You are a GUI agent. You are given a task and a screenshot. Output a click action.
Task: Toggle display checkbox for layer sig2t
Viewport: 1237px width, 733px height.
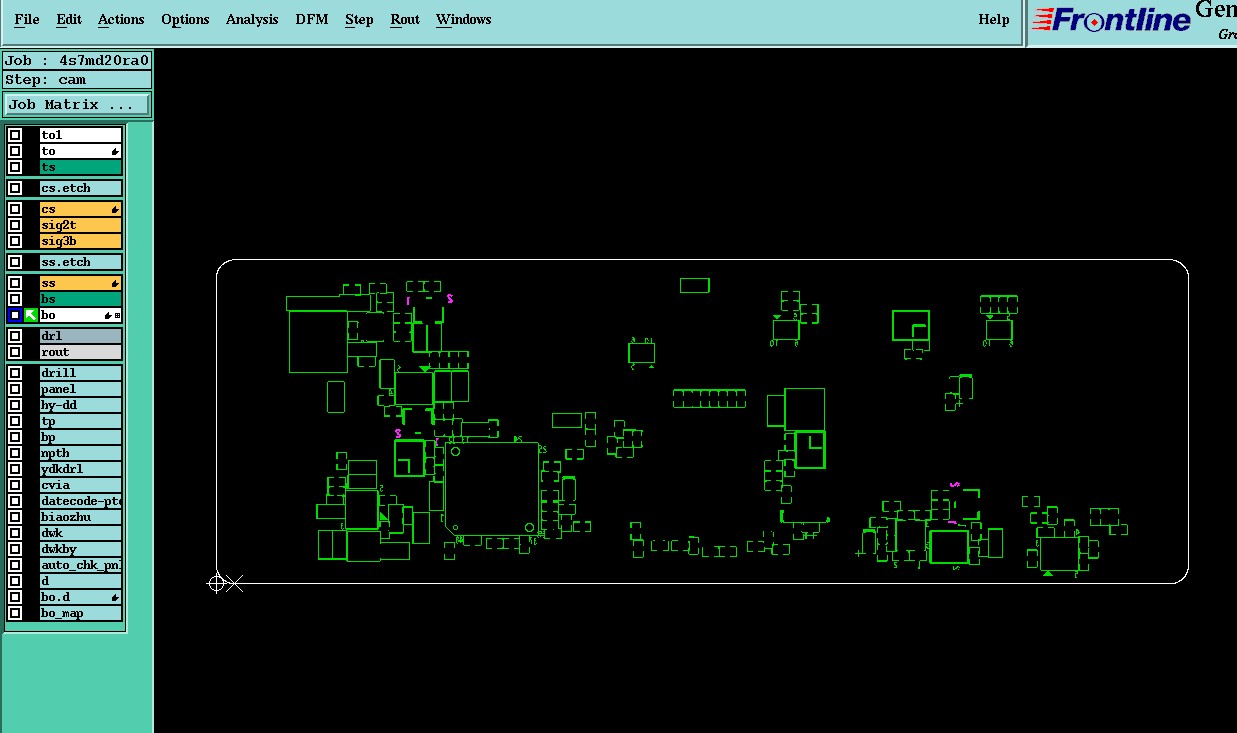15,225
